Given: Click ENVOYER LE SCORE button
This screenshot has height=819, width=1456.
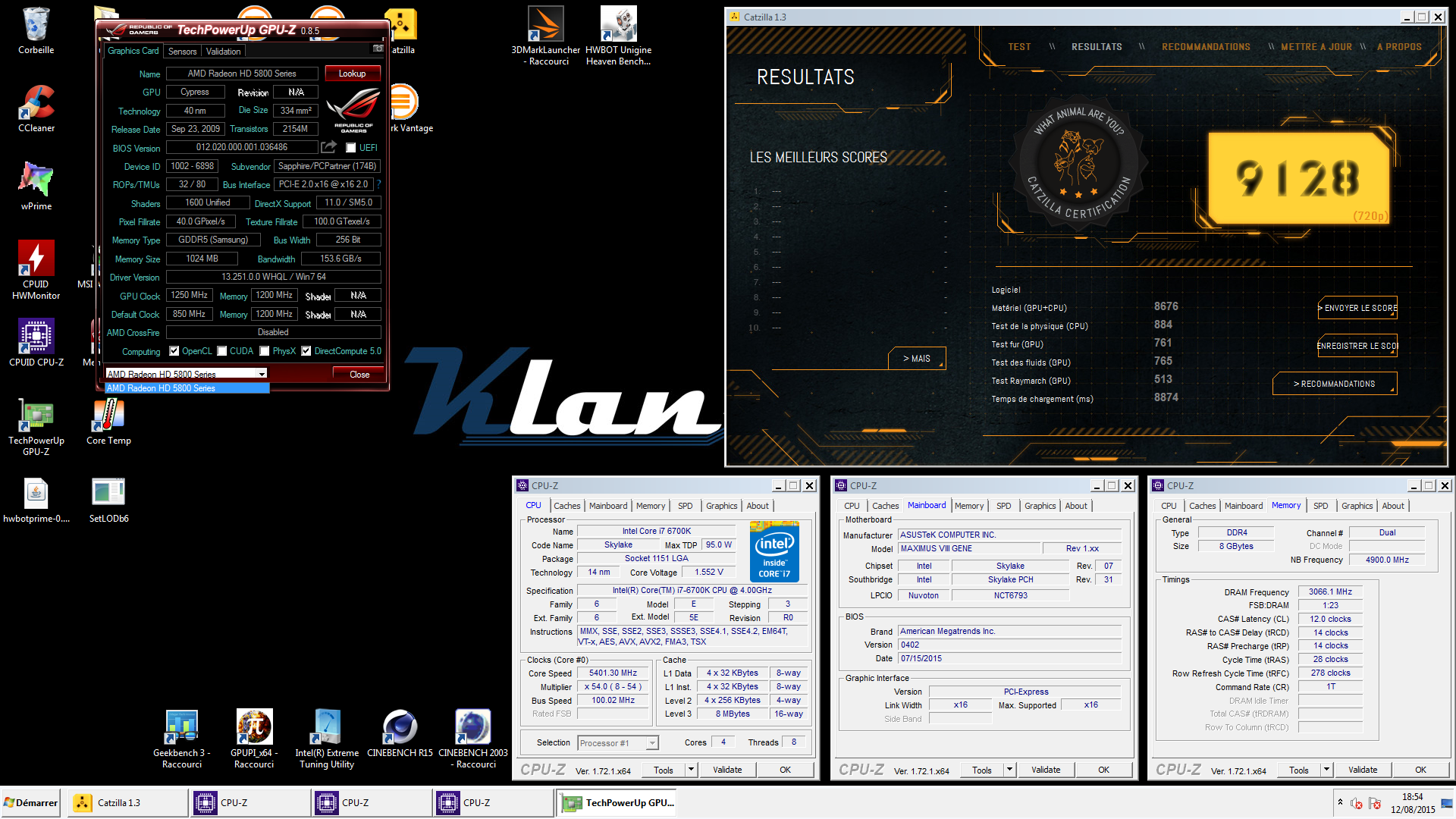Looking at the screenshot, I should pyautogui.click(x=1357, y=308).
